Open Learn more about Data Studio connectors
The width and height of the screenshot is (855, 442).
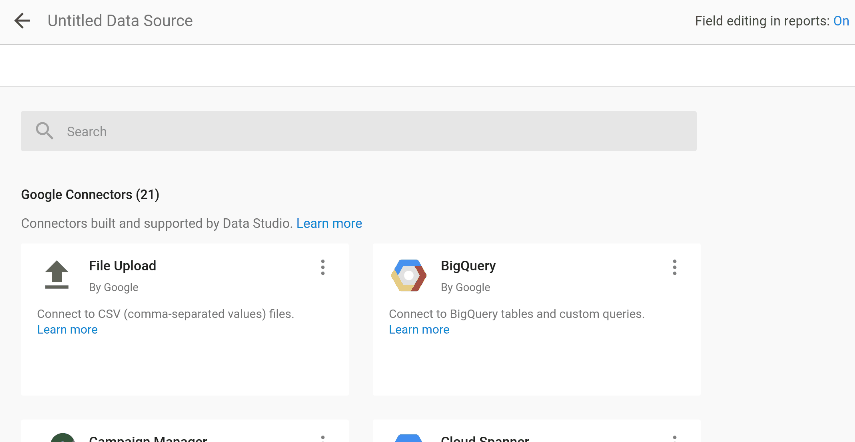tap(329, 224)
